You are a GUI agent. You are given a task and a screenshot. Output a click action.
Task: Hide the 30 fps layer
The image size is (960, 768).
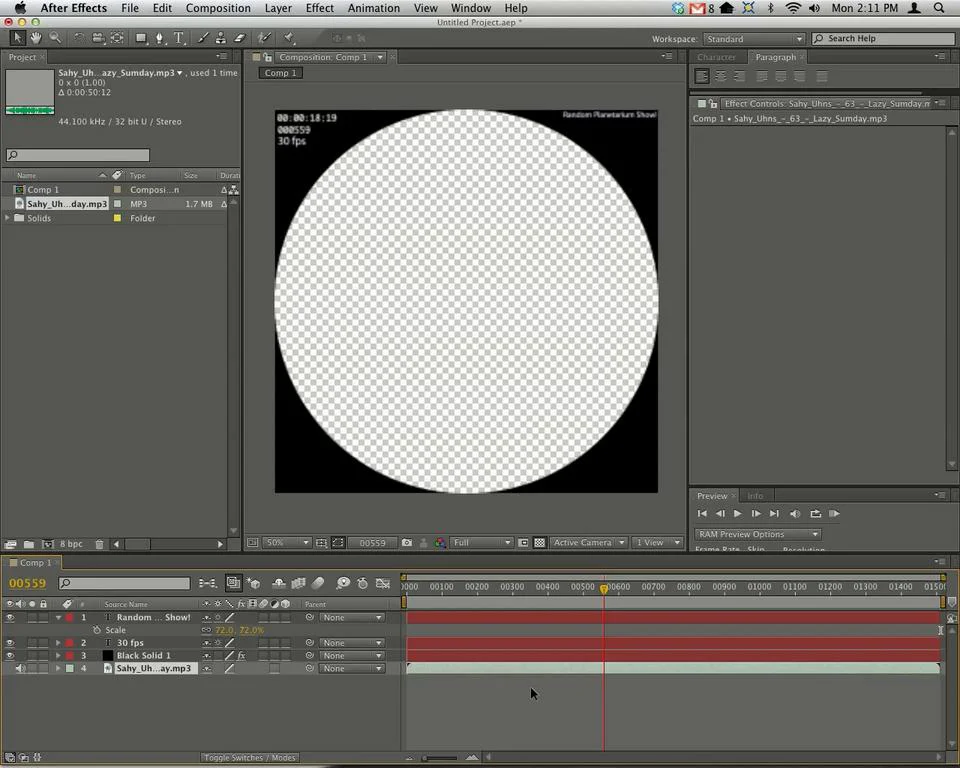click(10, 643)
